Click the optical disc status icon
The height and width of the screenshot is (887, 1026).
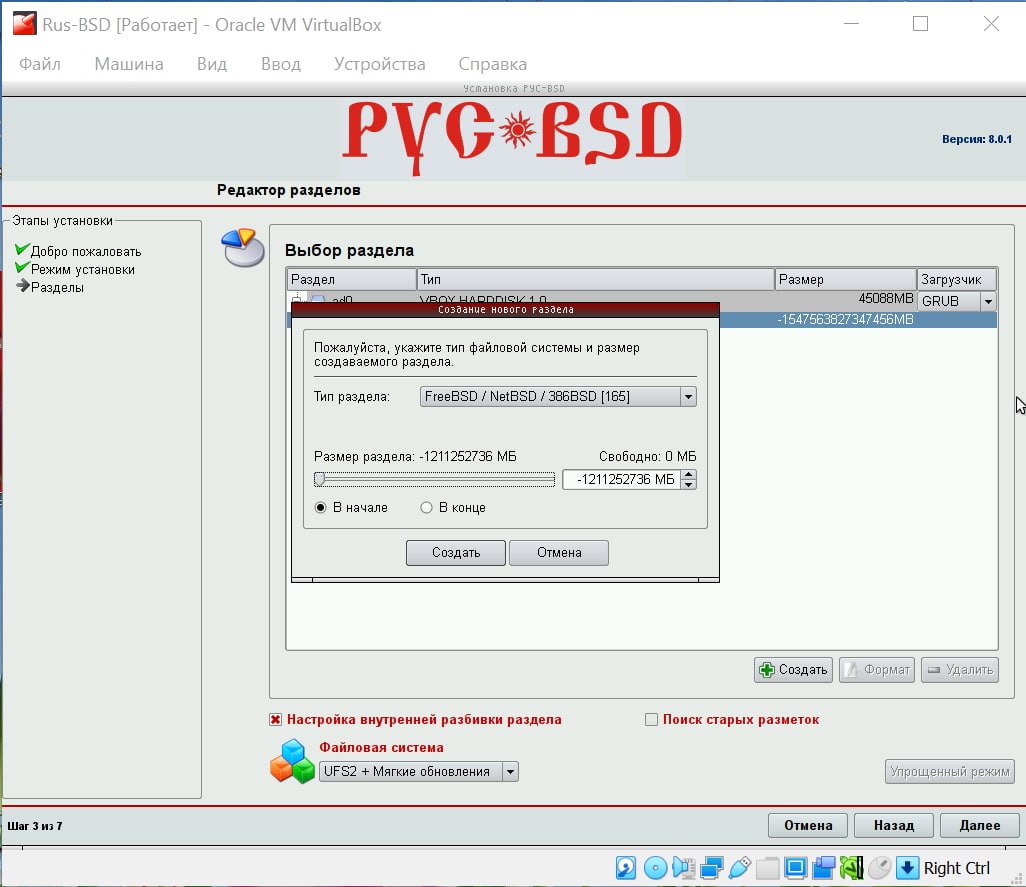click(655, 868)
